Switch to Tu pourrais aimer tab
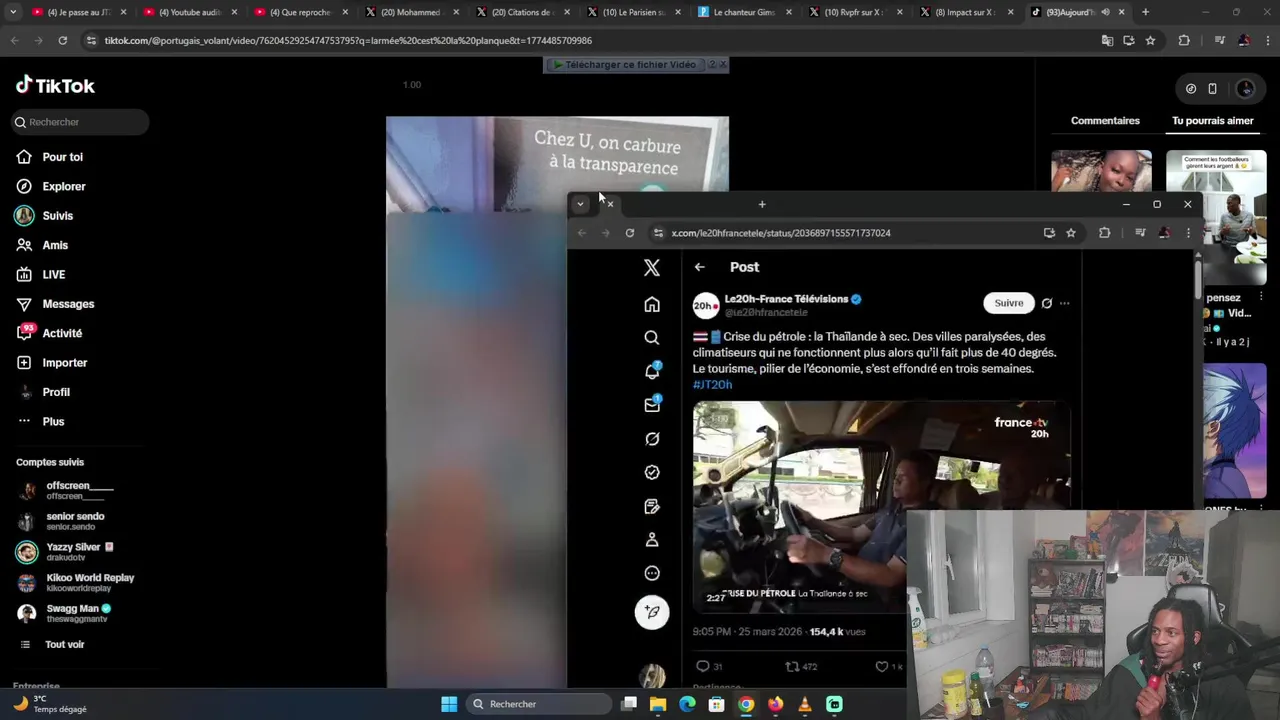The image size is (1280, 720). tap(1213, 121)
